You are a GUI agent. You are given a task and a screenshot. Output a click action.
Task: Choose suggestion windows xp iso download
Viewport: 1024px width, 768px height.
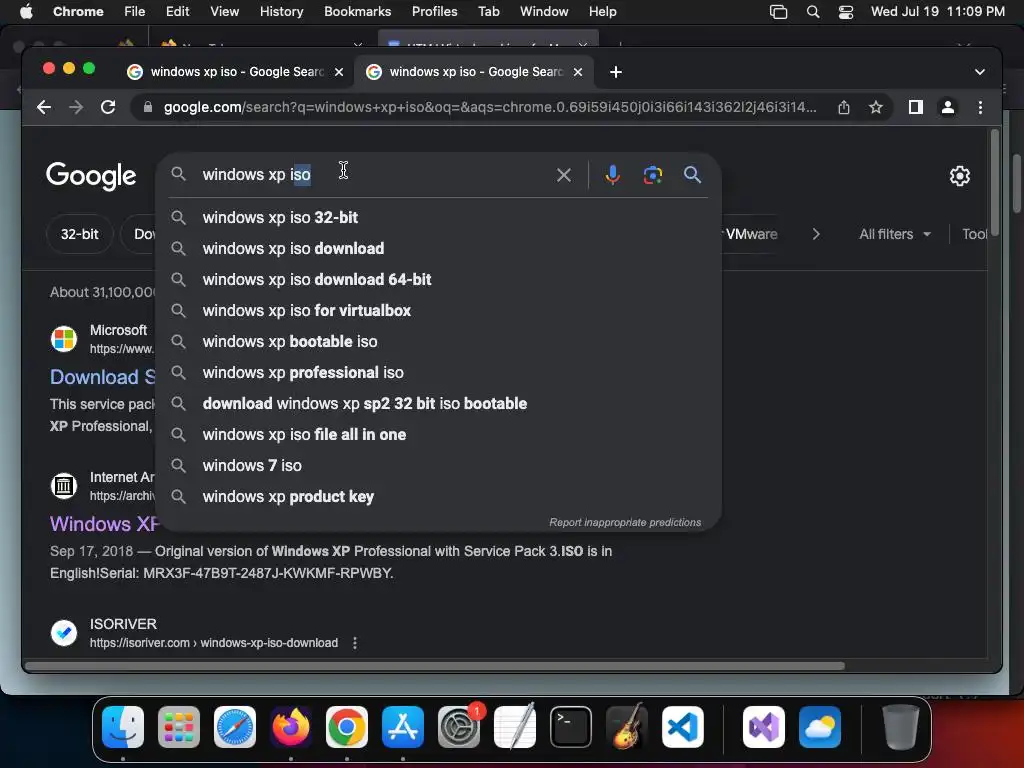coord(438,249)
